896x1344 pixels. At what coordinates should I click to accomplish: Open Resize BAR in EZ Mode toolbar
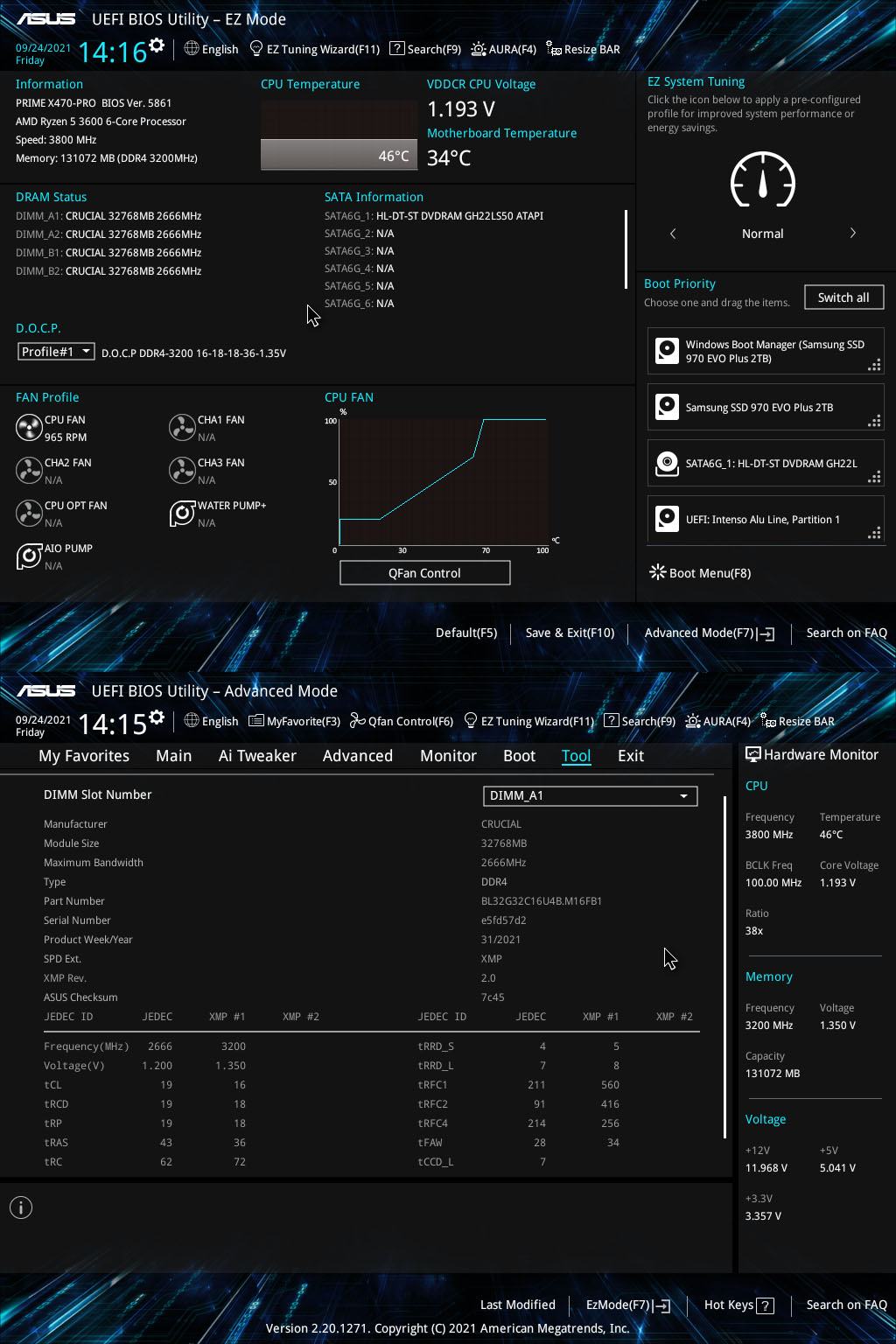tap(583, 49)
